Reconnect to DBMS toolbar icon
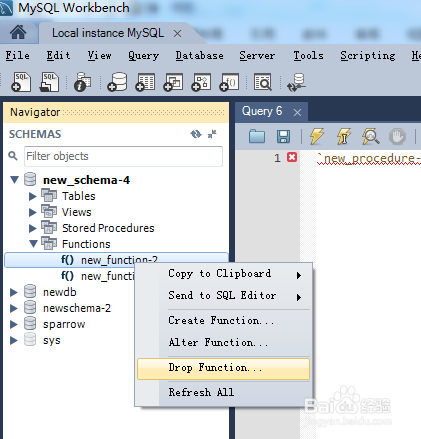421x439 pixels. (x=297, y=82)
